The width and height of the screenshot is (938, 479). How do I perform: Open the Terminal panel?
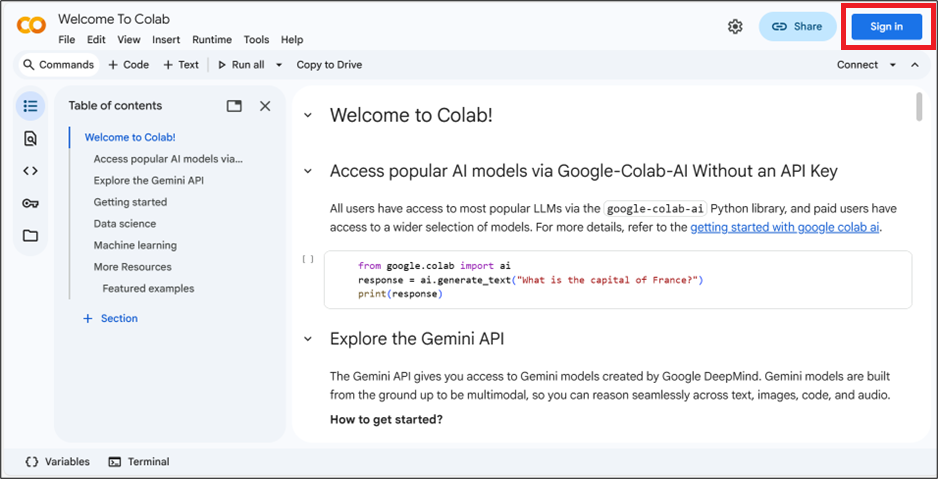coord(139,462)
